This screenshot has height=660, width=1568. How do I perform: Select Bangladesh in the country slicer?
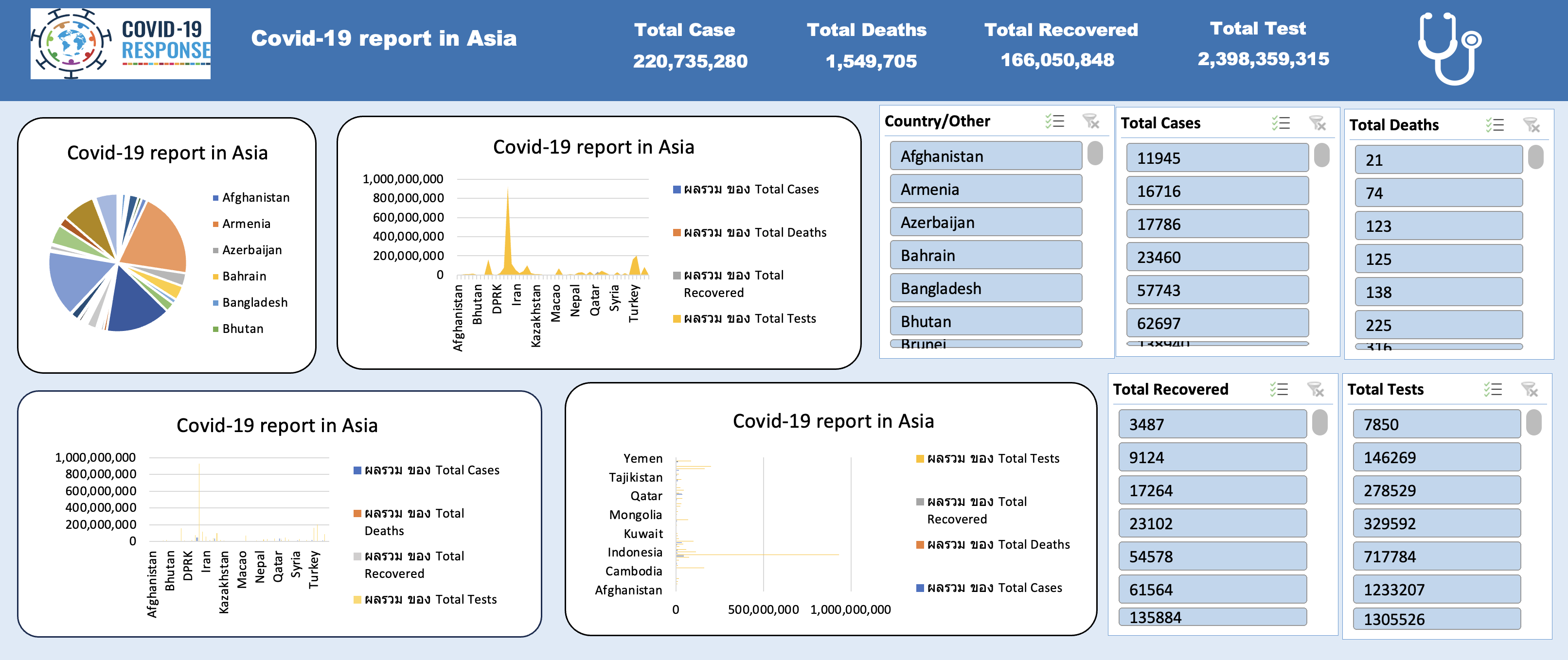tap(985, 288)
